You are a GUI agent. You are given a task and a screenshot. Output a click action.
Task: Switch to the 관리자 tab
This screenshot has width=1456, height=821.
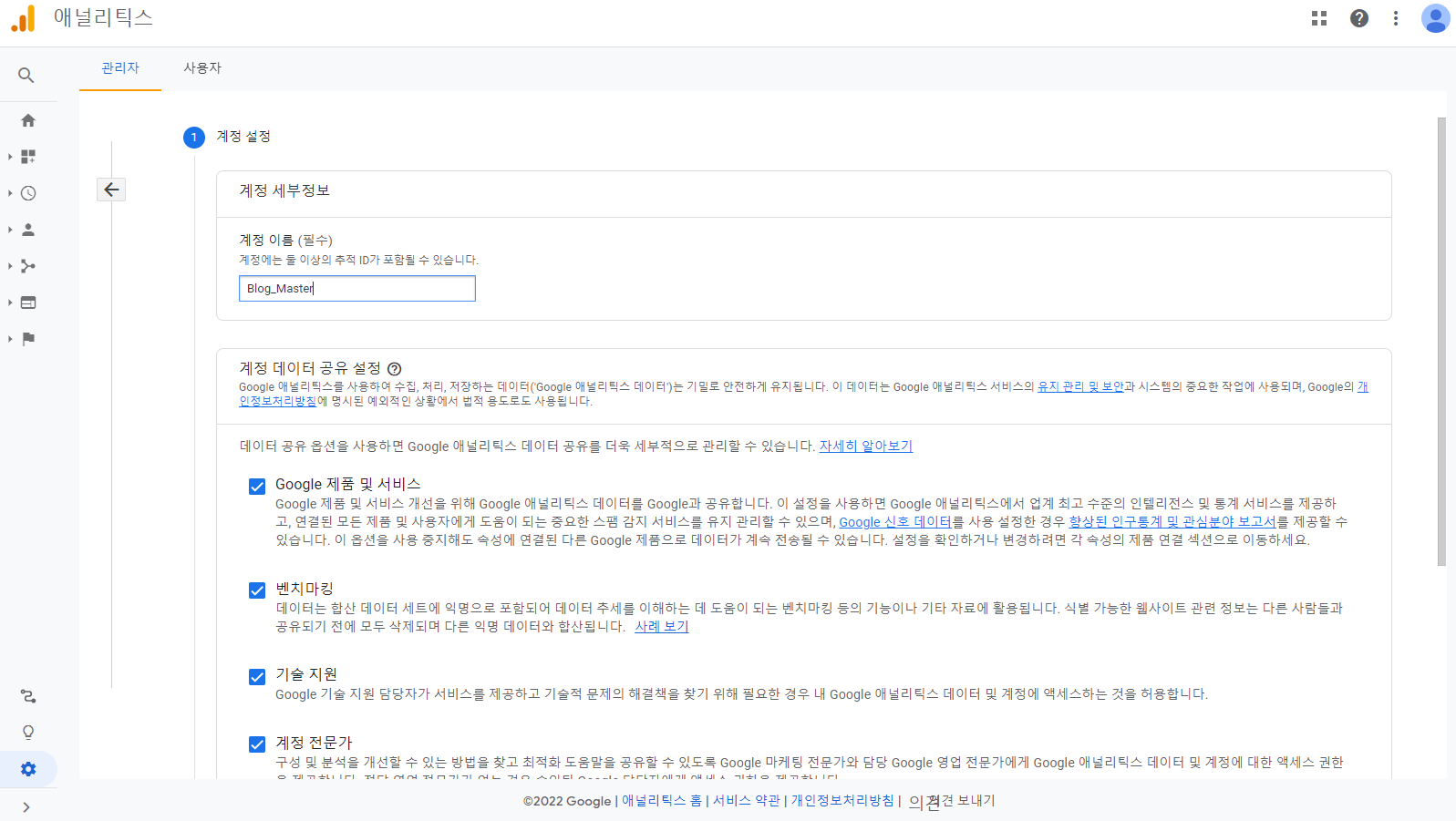pyautogui.click(x=120, y=68)
